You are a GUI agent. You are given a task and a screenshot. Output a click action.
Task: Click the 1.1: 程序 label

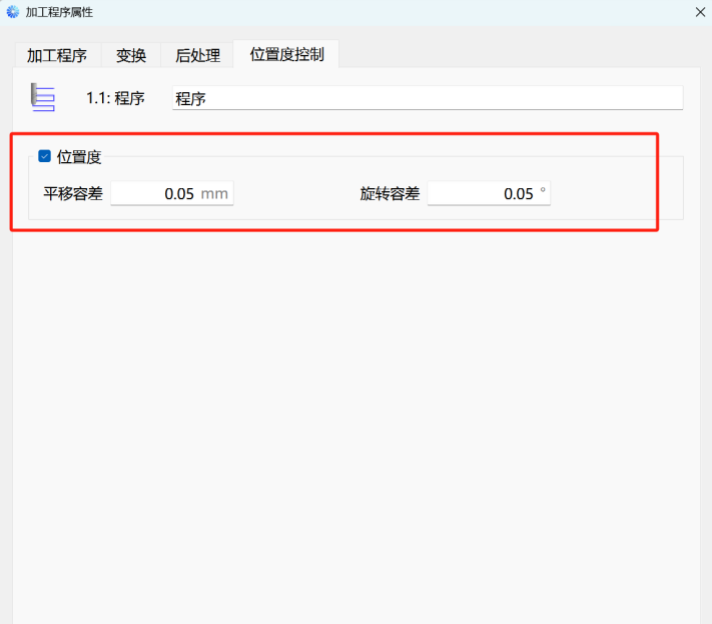point(115,98)
